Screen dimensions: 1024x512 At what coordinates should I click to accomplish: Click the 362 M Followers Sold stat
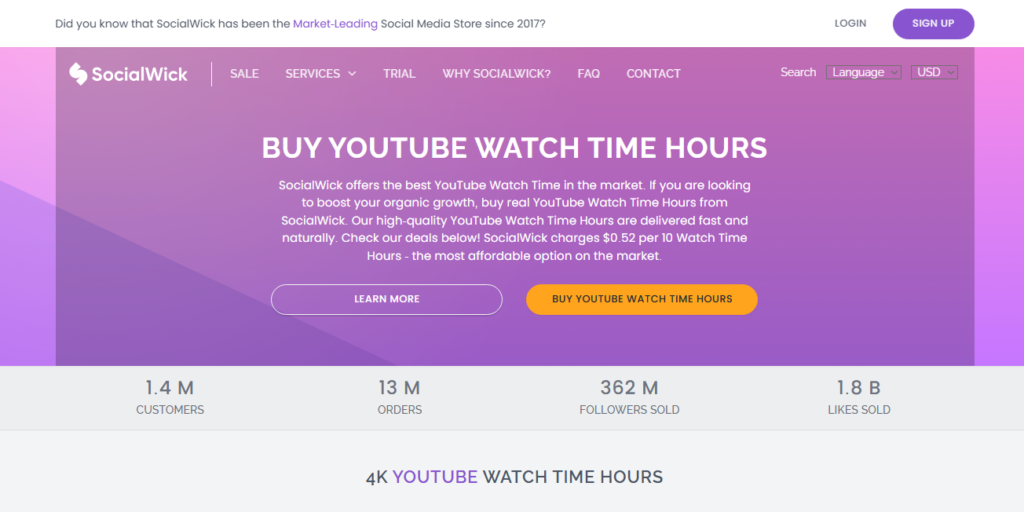pos(629,397)
